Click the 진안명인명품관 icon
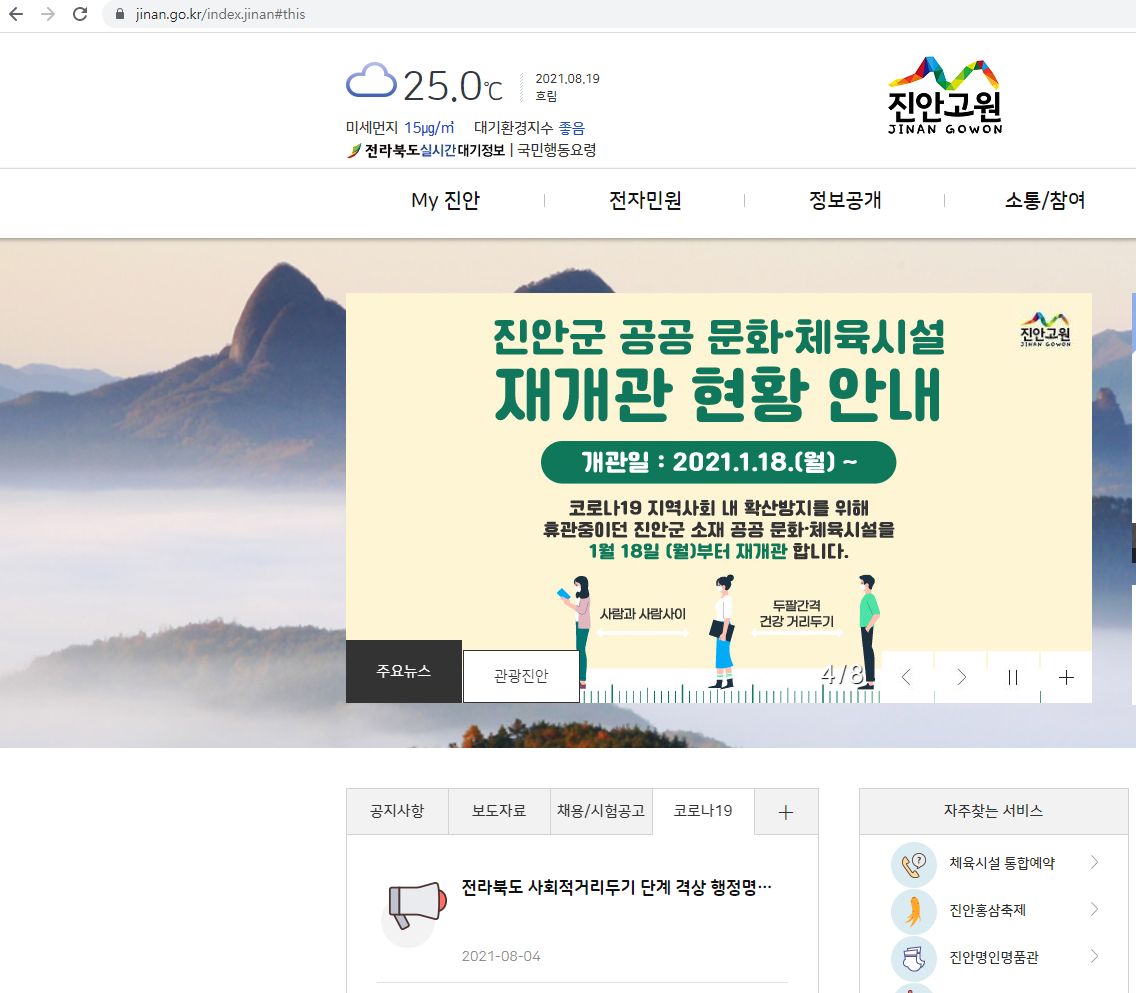Viewport: 1136px width, 993px height. (x=914, y=958)
